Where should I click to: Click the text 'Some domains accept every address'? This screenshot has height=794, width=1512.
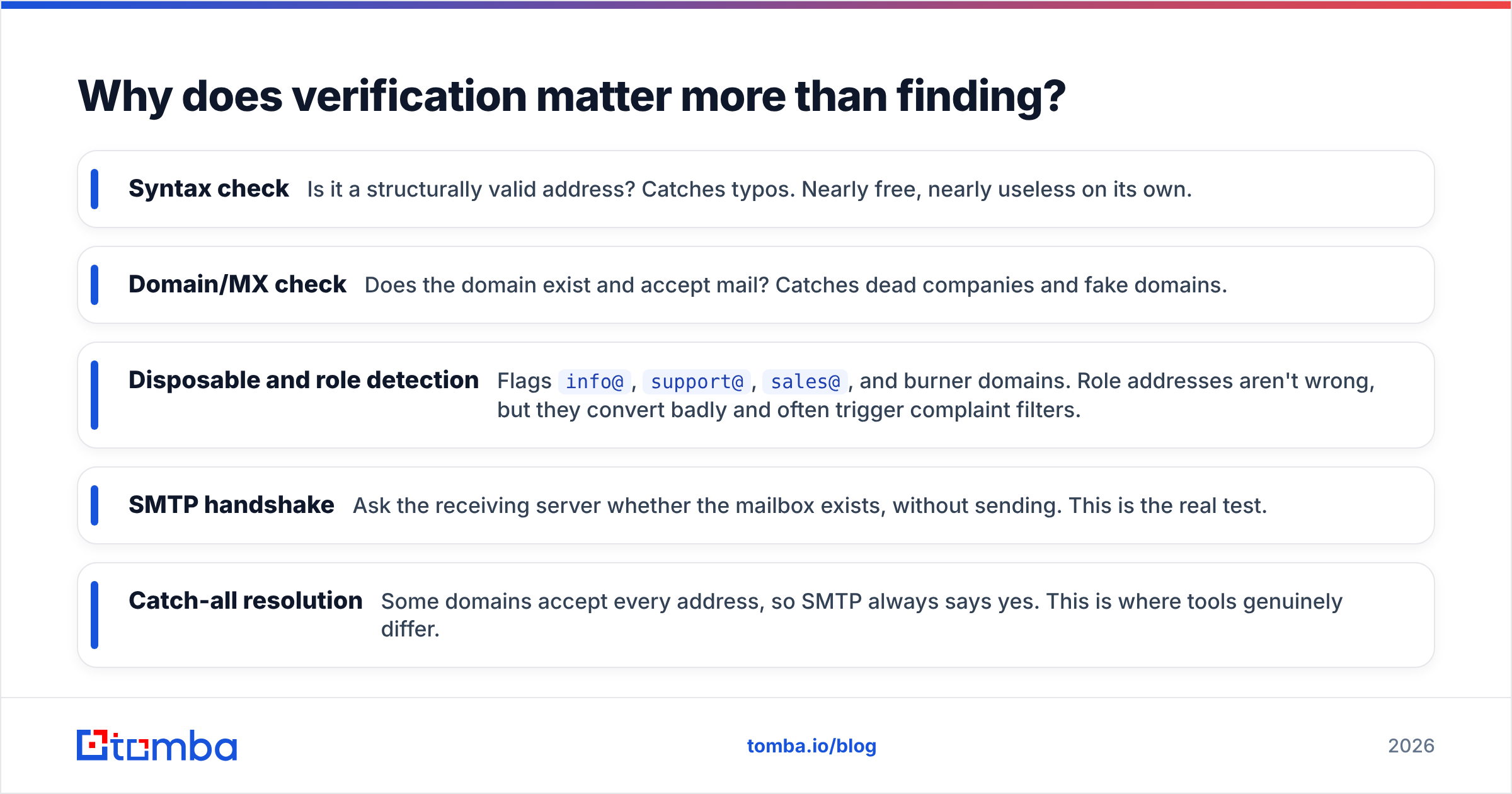[573, 601]
